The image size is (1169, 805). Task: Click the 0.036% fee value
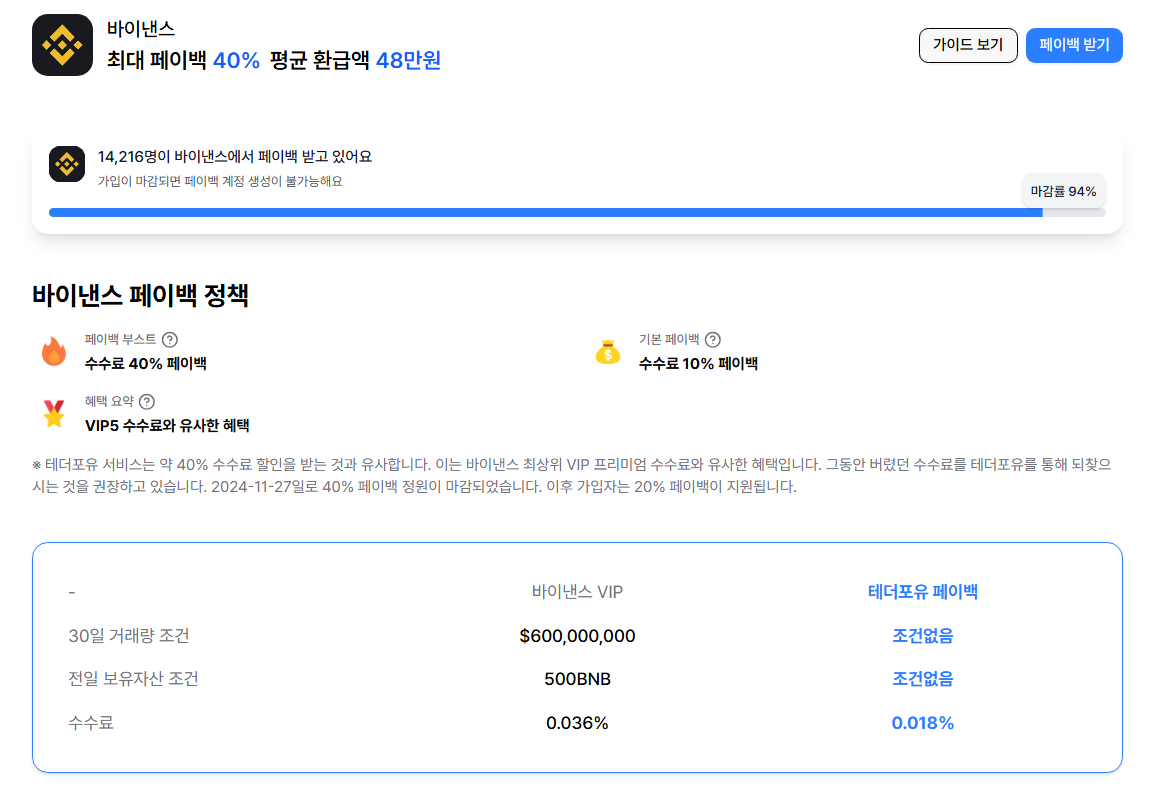click(577, 723)
